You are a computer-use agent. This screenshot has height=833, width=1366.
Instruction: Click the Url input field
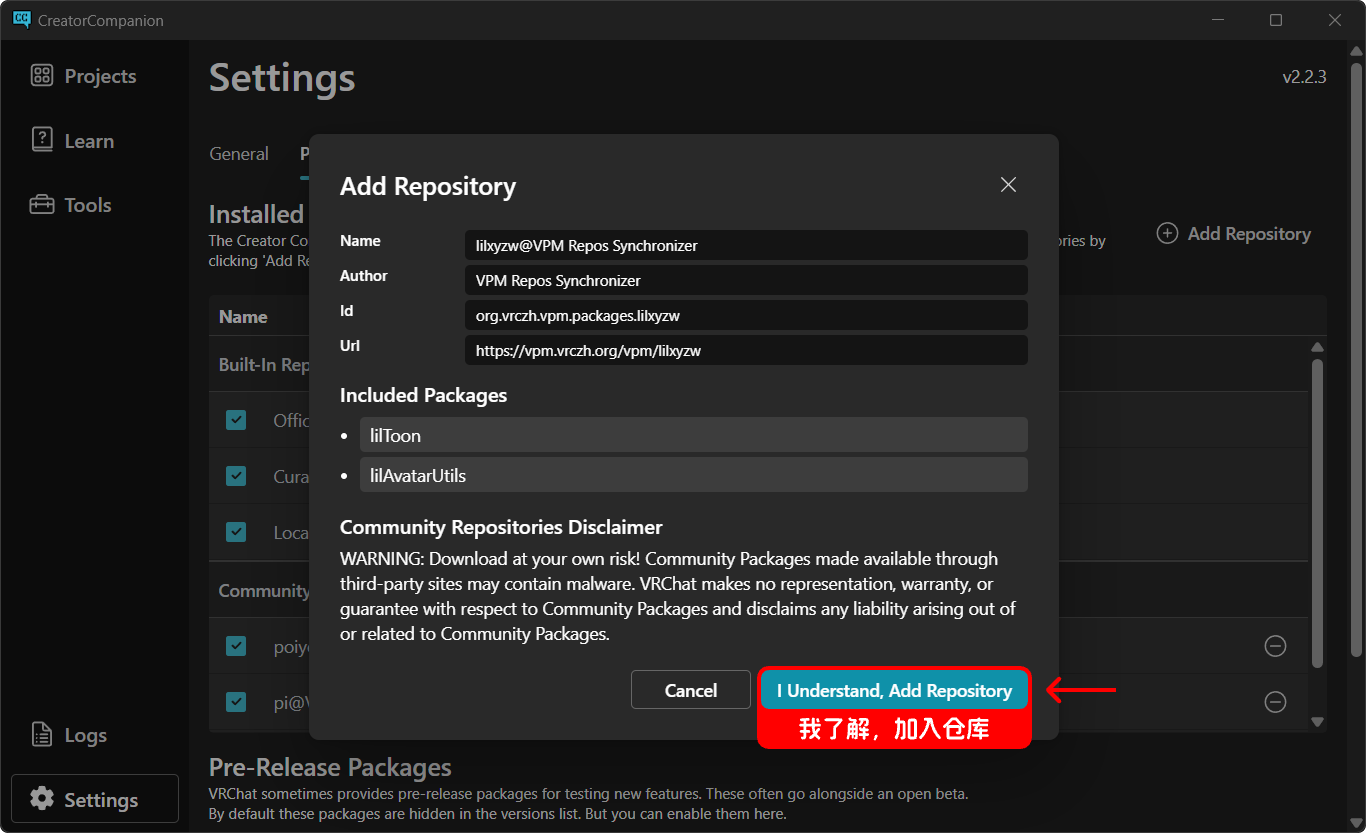pyautogui.click(x=745, y=350)
